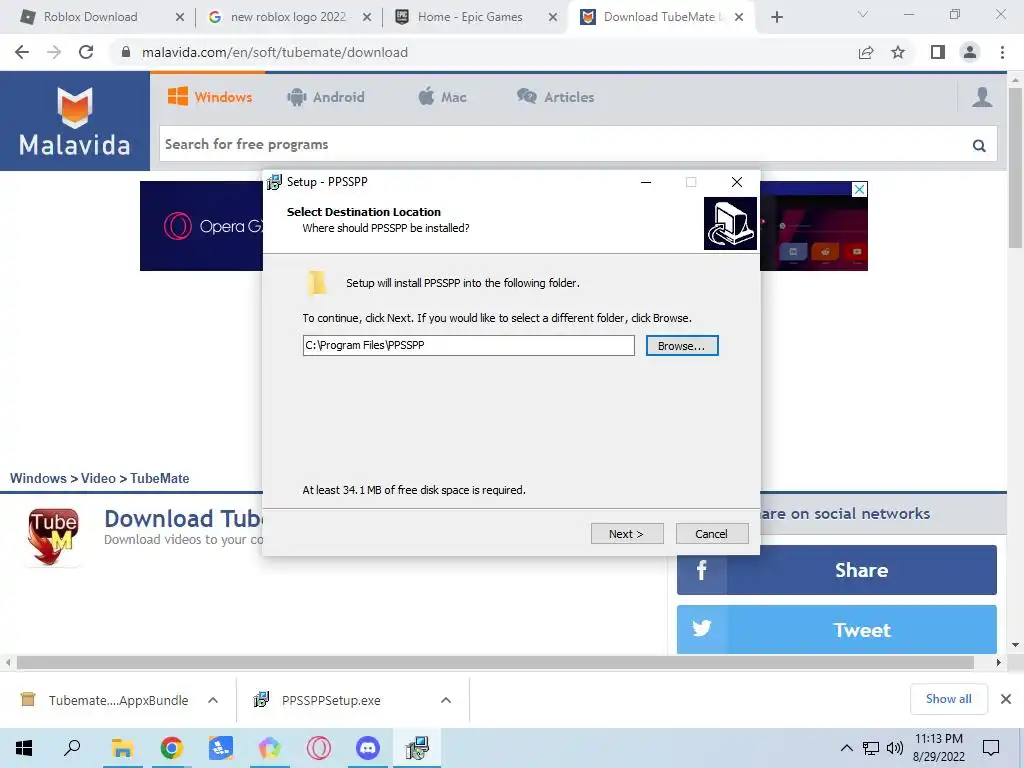Image resolution: width=1024 pixels, height=768 pixels.
Task: Expand options for PPSSPPSetup.exe download
Action: click(x=446, y=700)
